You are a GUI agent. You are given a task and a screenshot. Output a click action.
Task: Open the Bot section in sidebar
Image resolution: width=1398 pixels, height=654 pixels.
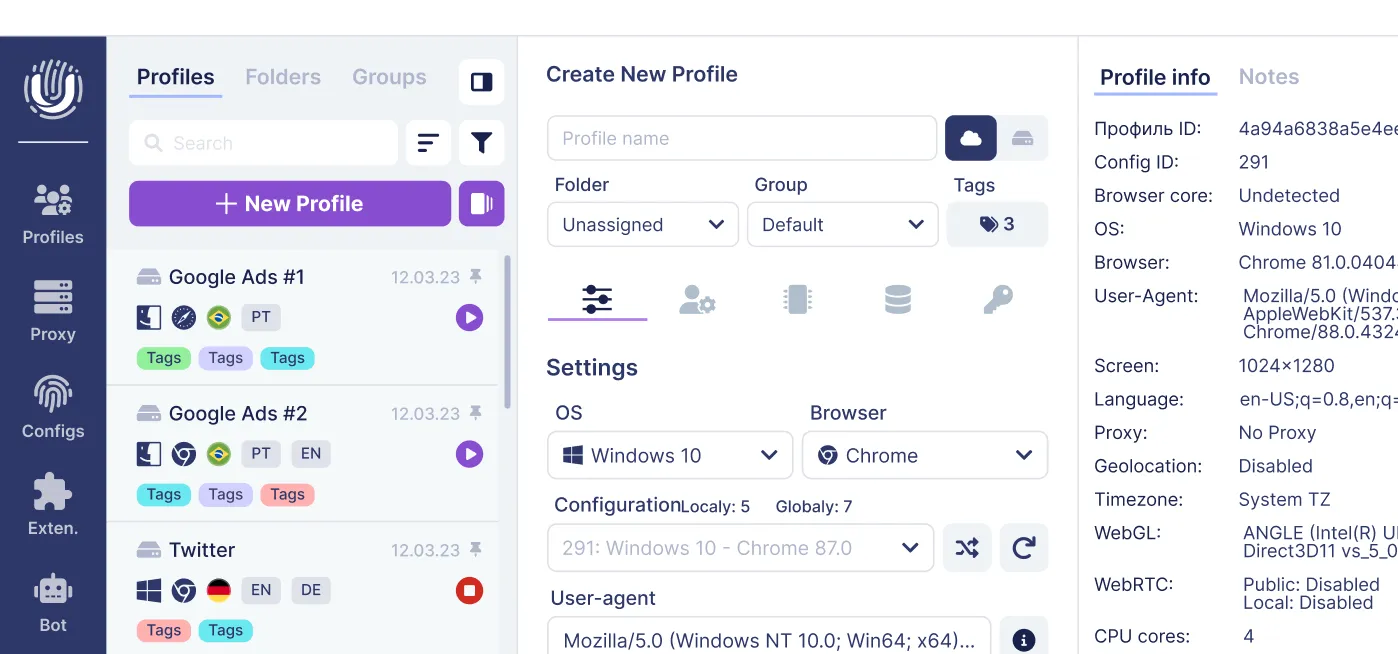click(x=53, y=602)
